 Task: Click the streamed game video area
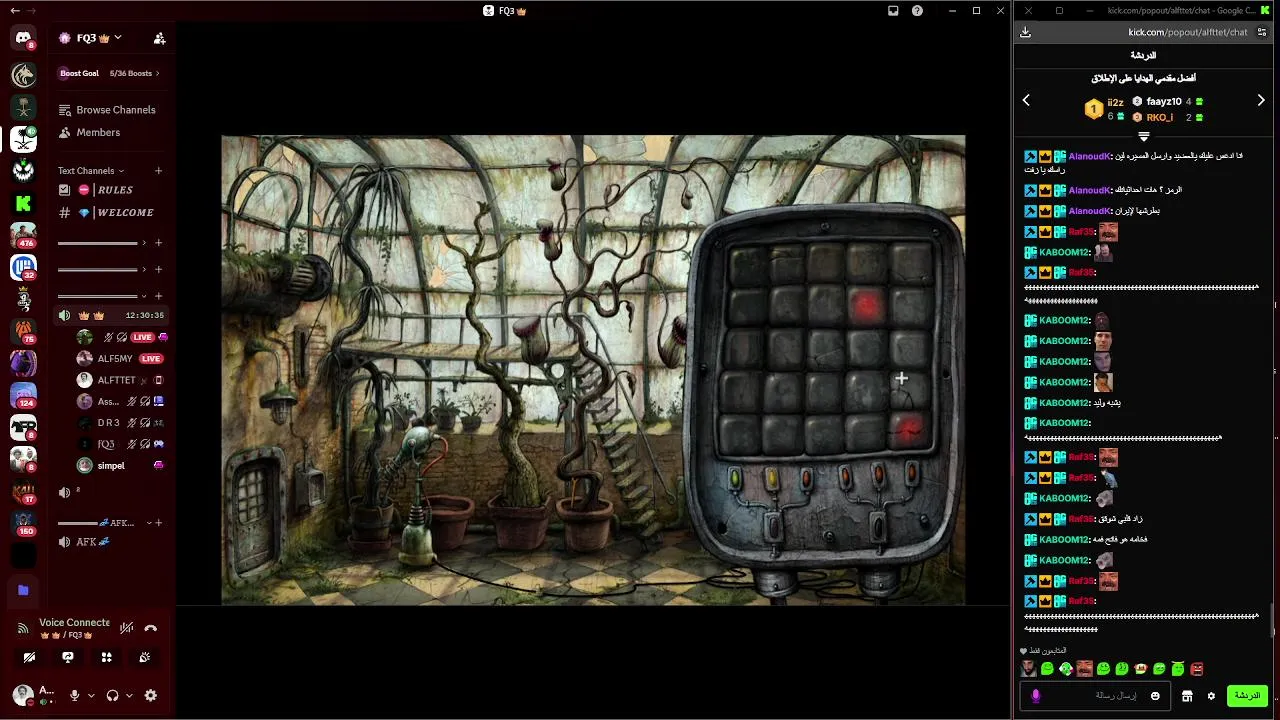(593, 370)
